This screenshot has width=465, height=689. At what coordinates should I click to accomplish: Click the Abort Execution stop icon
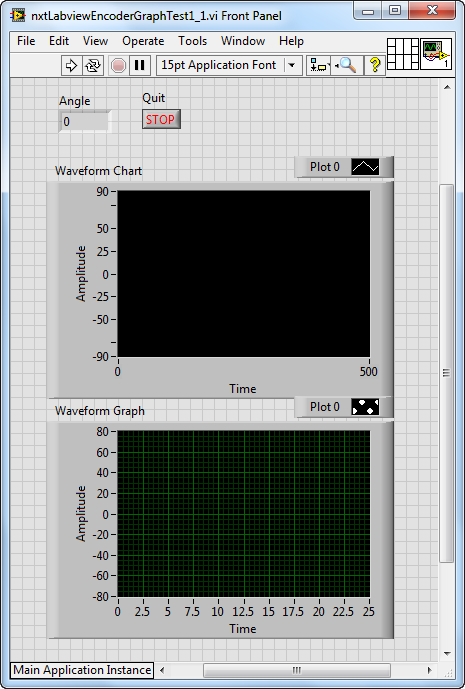point(118,65)
